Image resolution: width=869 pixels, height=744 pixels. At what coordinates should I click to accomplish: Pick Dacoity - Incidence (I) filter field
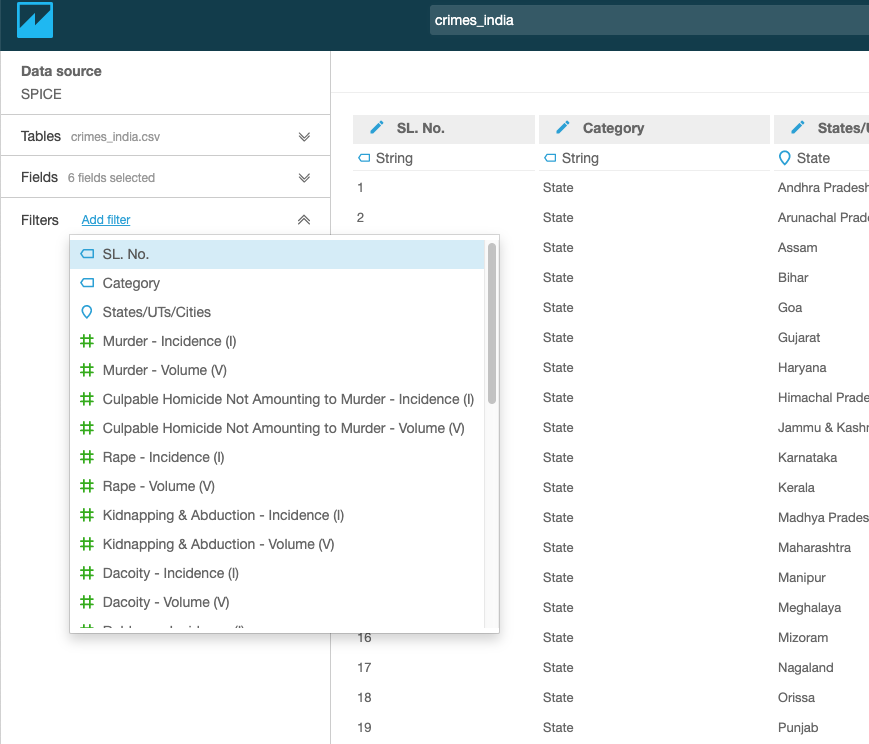pos(170,573)
